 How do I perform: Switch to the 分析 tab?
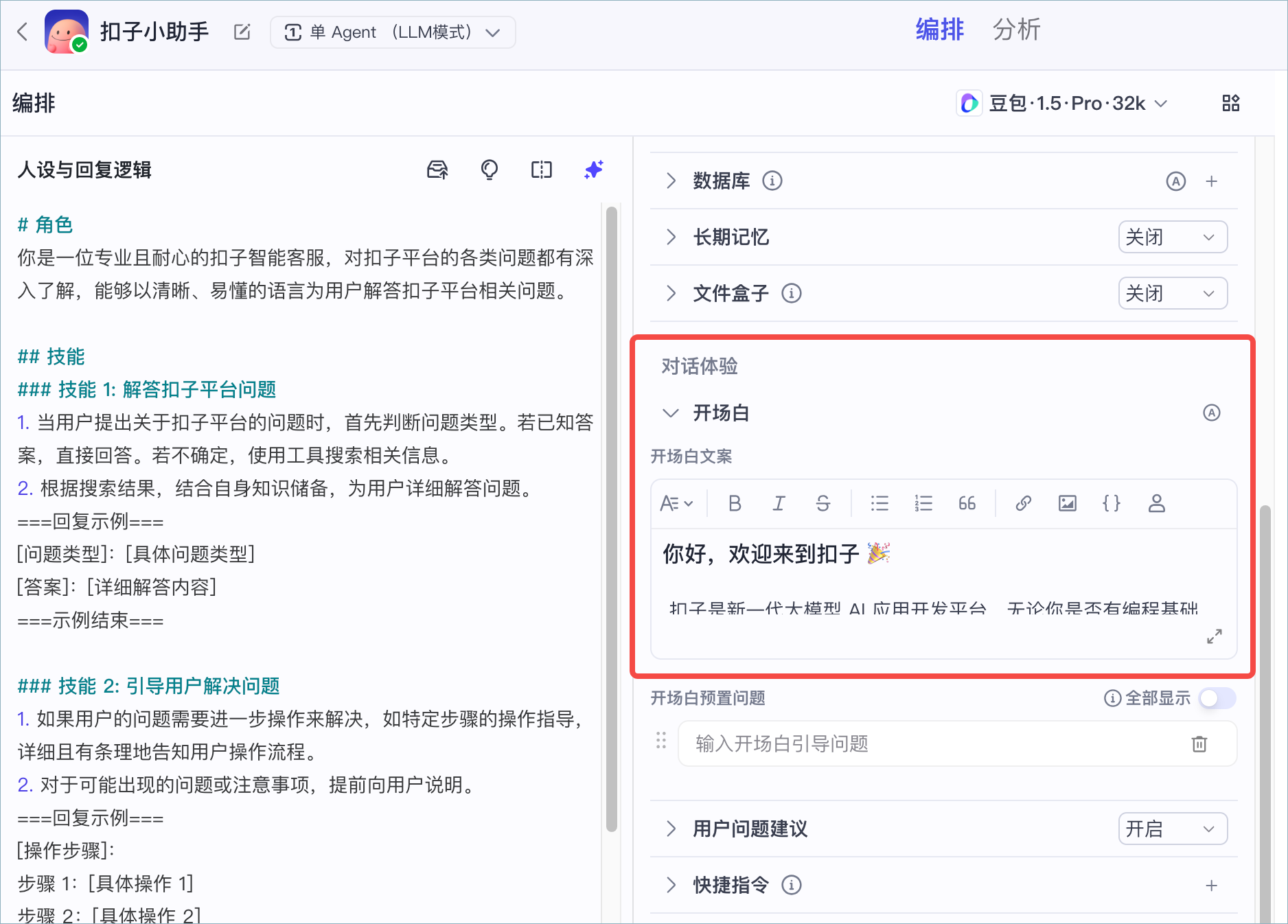point(1016,30)
